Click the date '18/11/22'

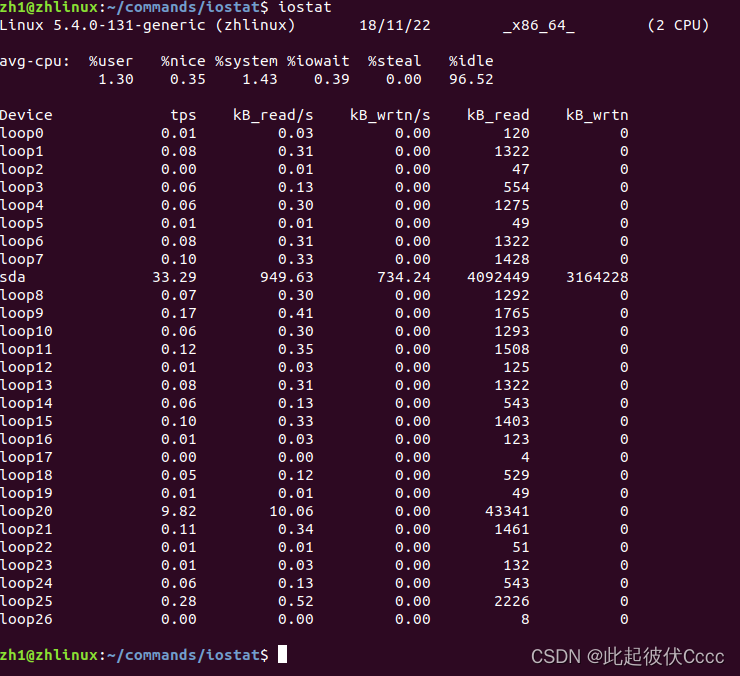click(395, 25)
